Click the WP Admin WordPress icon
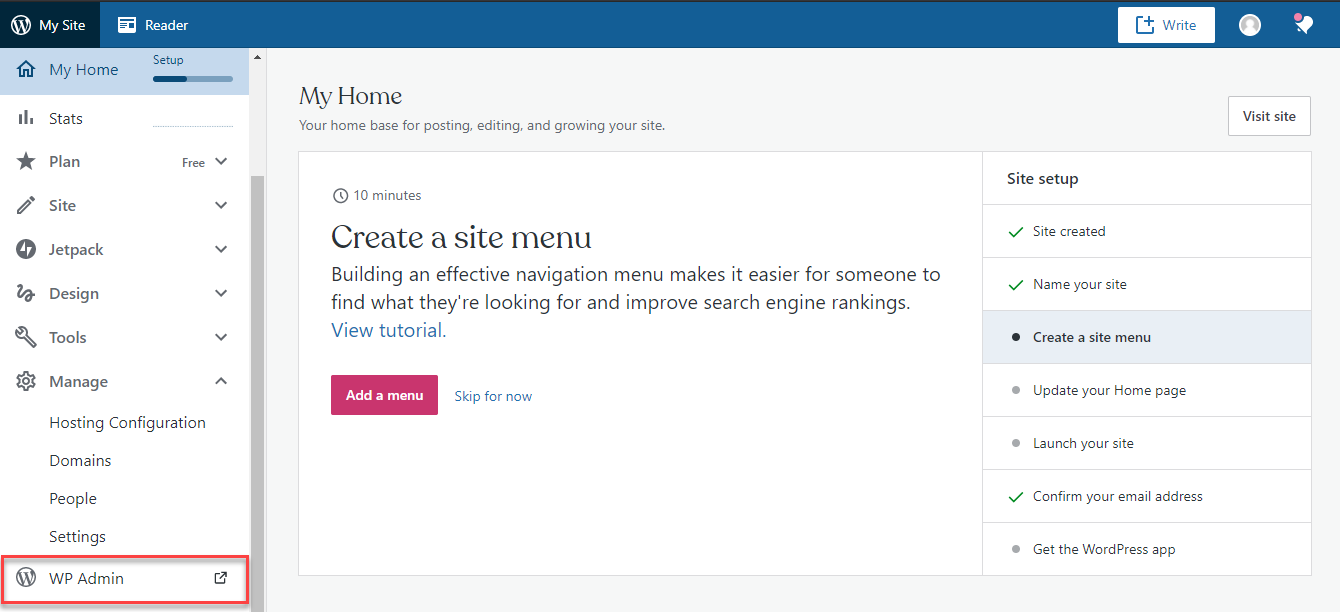Screen dimensions: 1340x612 click(24, 578)
